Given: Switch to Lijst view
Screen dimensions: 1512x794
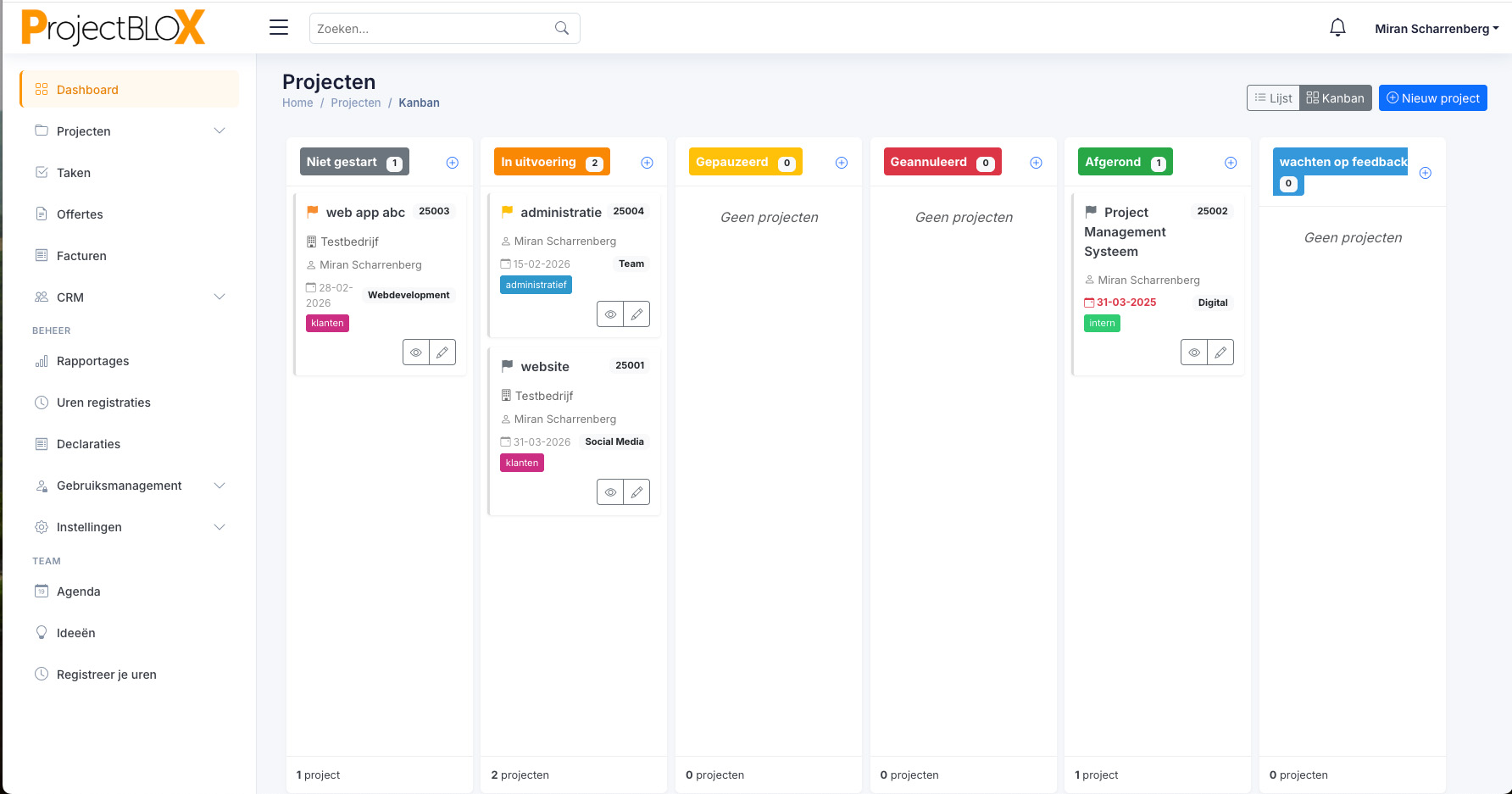Looking at the screenshot, I should coord(1273,98).
